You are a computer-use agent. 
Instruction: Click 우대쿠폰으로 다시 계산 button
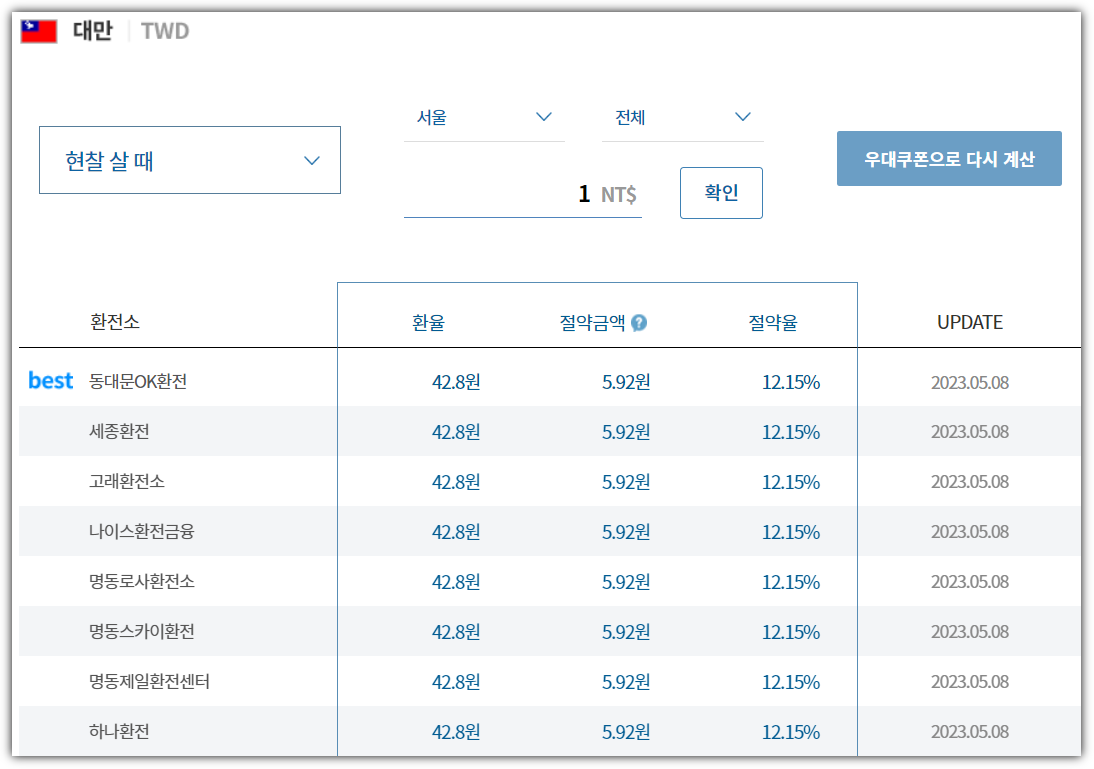pyautogui.click(x=949, y=158)
